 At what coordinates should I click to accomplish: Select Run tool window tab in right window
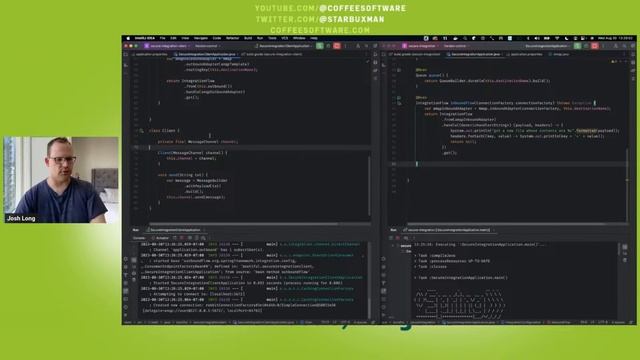click(393, 230)
